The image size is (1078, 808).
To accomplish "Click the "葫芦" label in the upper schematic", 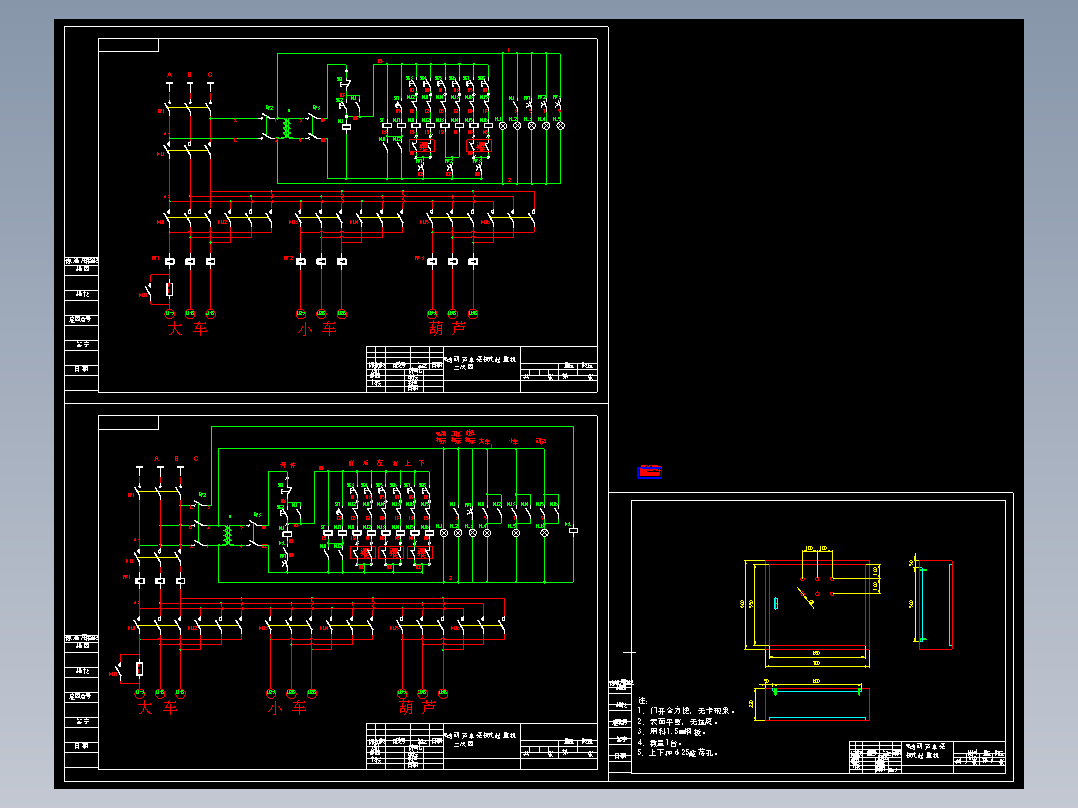I will [x=448, y=329].
